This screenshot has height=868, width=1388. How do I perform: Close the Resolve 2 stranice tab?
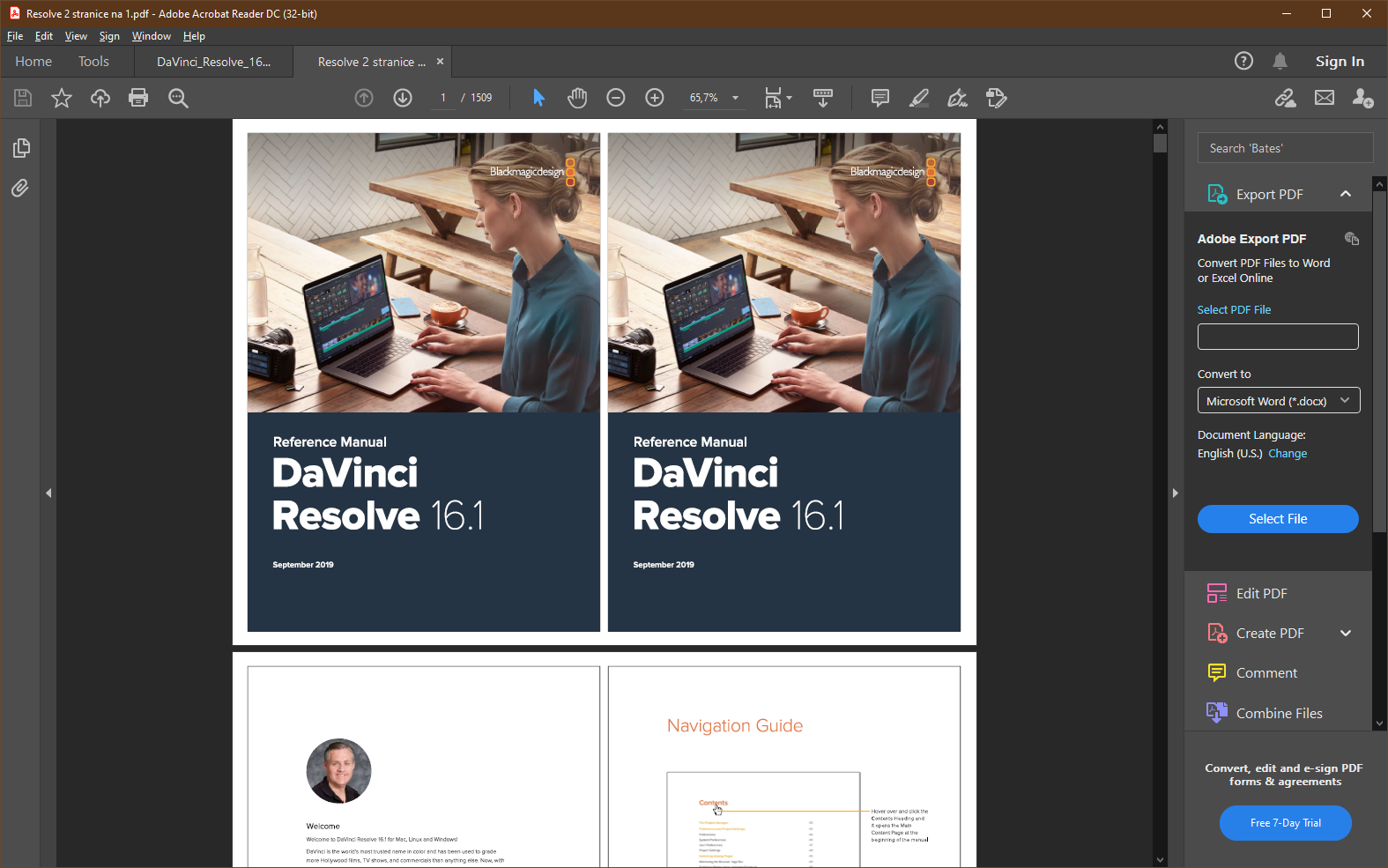(x=440, y=62)
